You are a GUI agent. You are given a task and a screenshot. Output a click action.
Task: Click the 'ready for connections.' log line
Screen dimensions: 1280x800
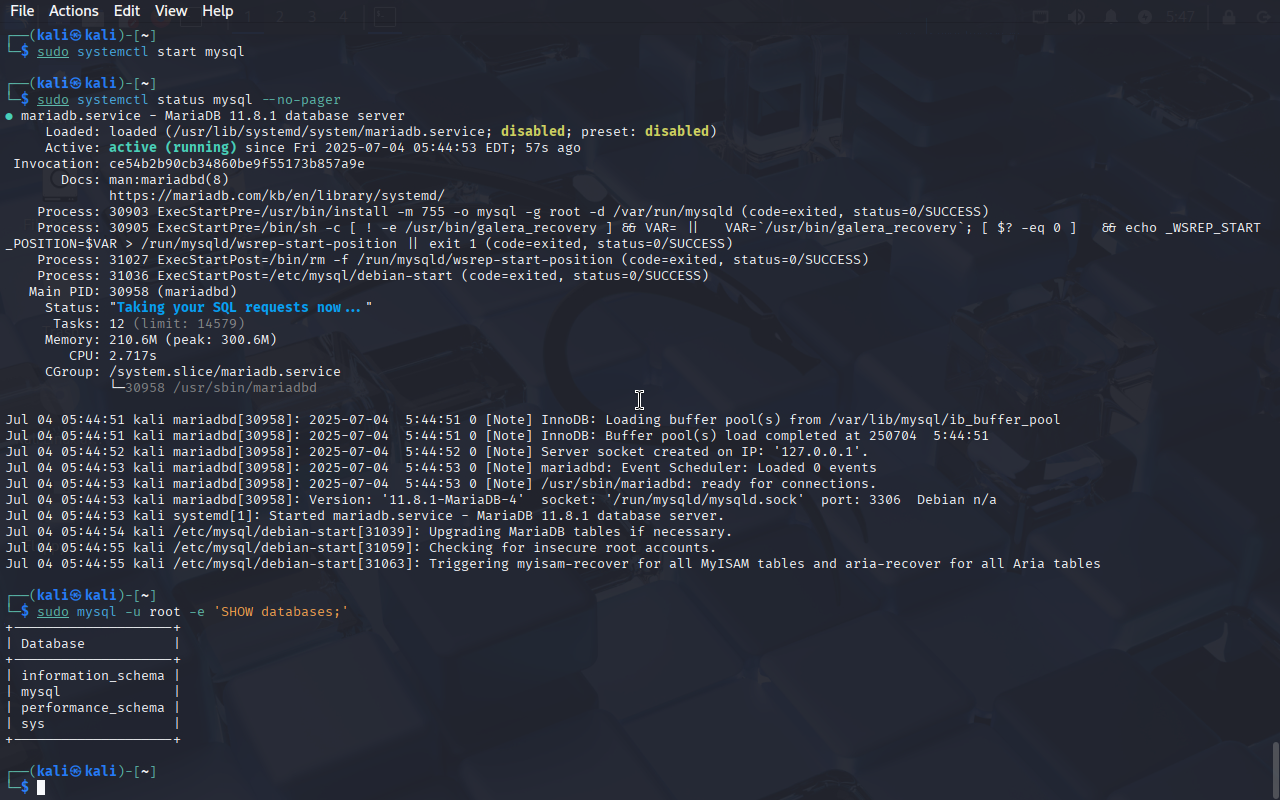(x=441, y=484)
